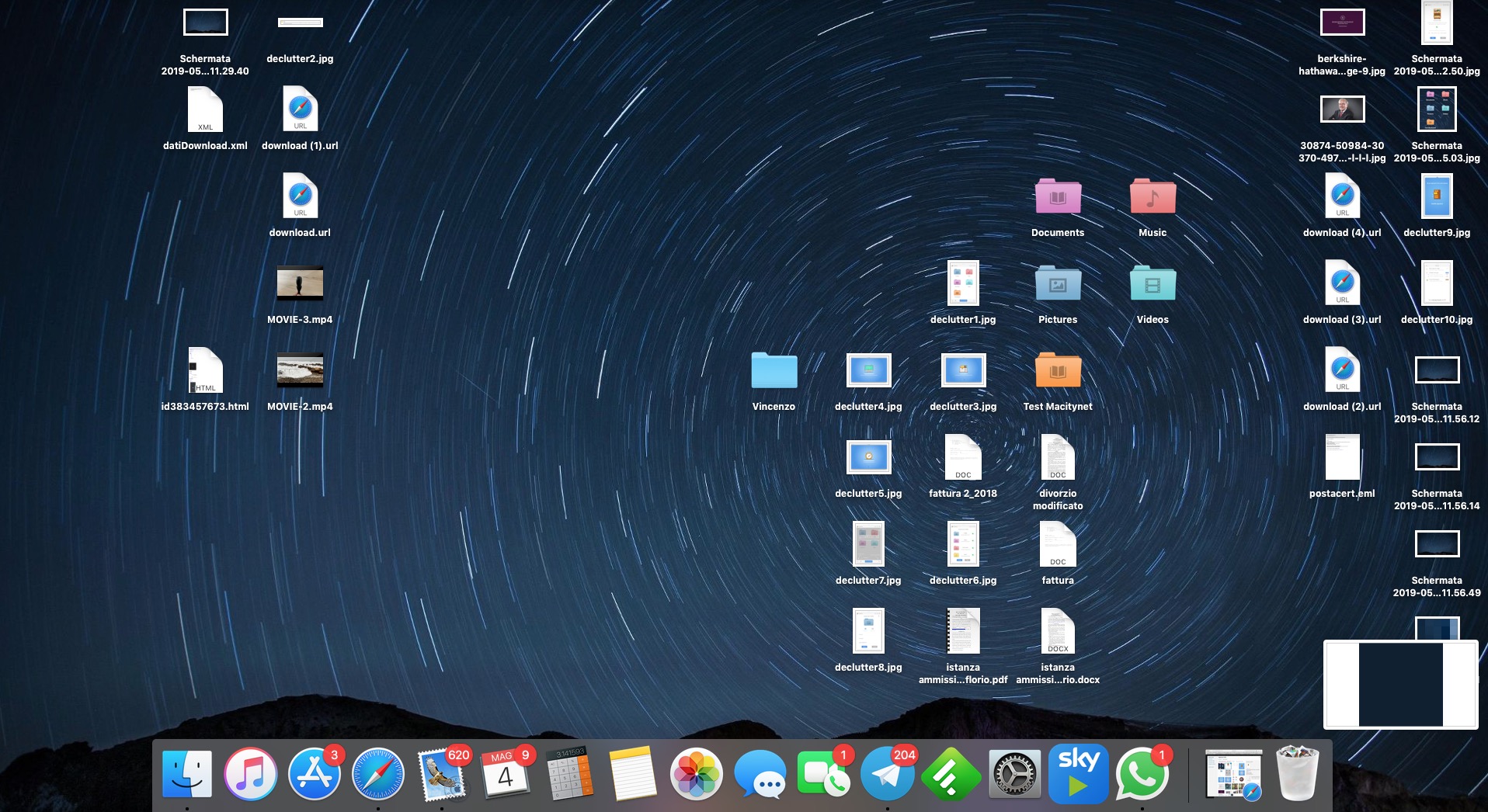Image resolution: width=1488 pixels, height=812 pixels.
Task: Select the Vincenzo folder on desktop
Action: coord(774,371)
